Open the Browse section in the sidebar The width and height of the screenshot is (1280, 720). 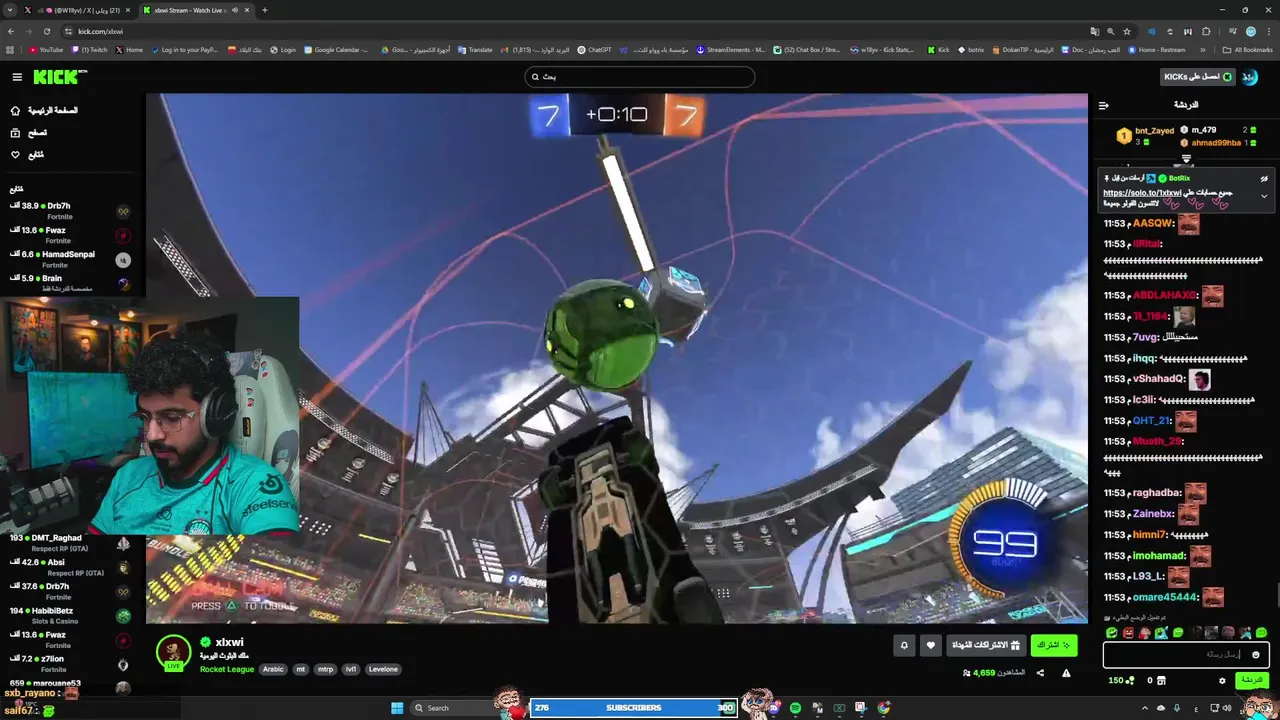pos(29,132)
